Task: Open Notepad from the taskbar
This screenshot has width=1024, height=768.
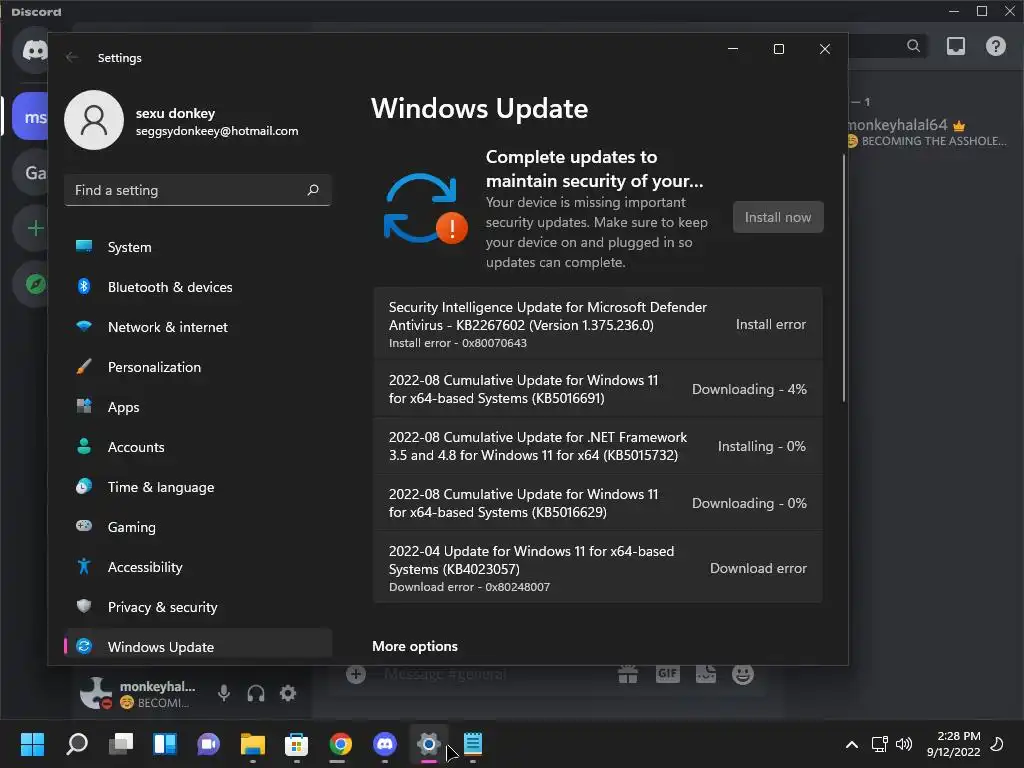Action: (x=473, y=744)
